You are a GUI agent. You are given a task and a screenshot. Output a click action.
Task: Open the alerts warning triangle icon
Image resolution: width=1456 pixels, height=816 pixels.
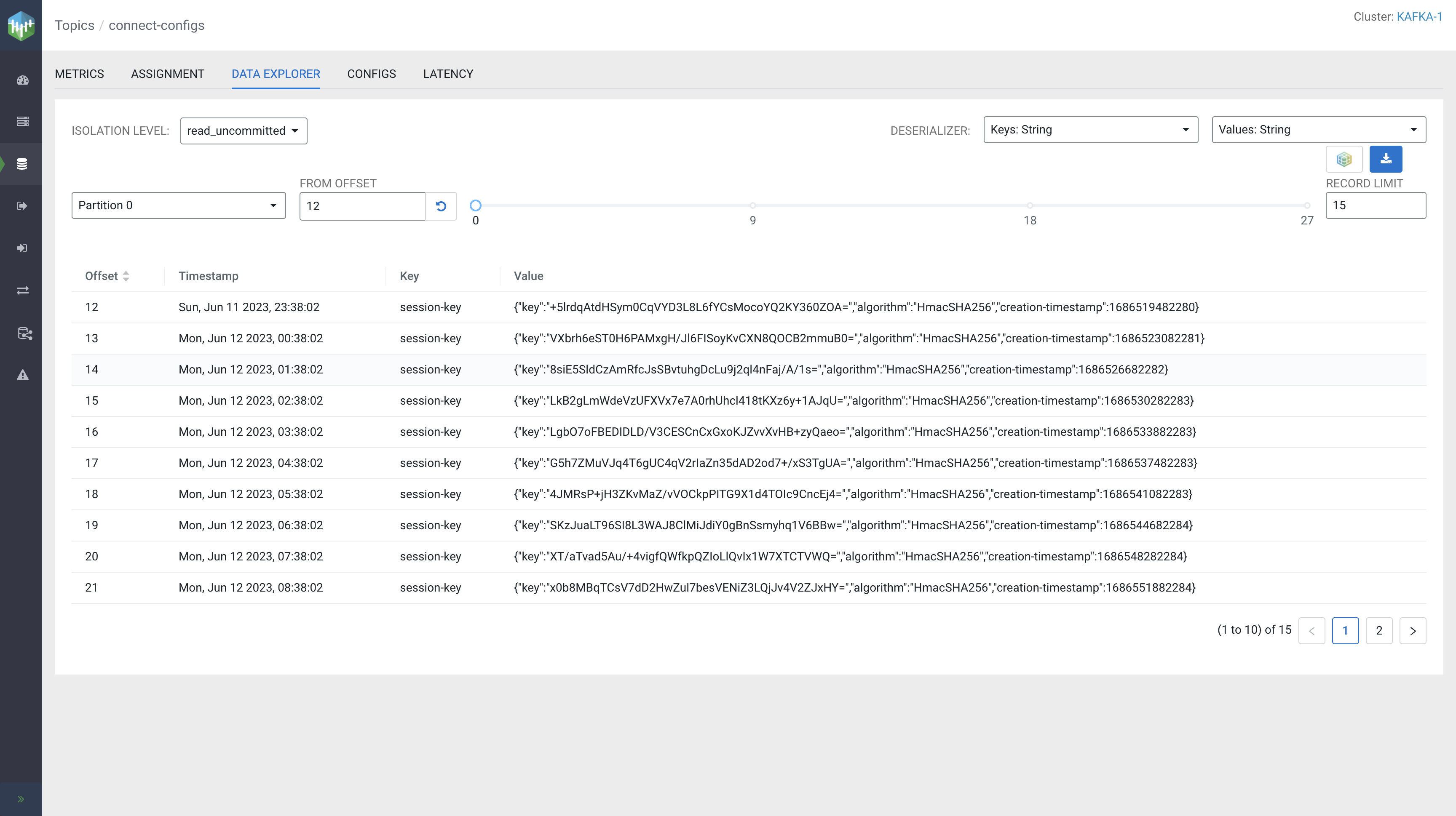[x=23, y=375]
